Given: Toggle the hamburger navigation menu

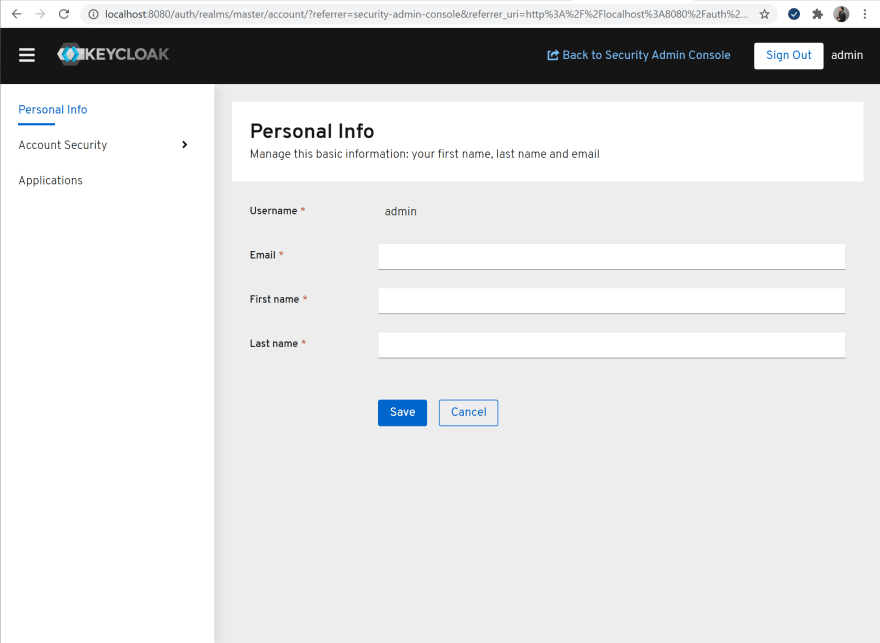Looking at the screenshot, I should 26,55.
